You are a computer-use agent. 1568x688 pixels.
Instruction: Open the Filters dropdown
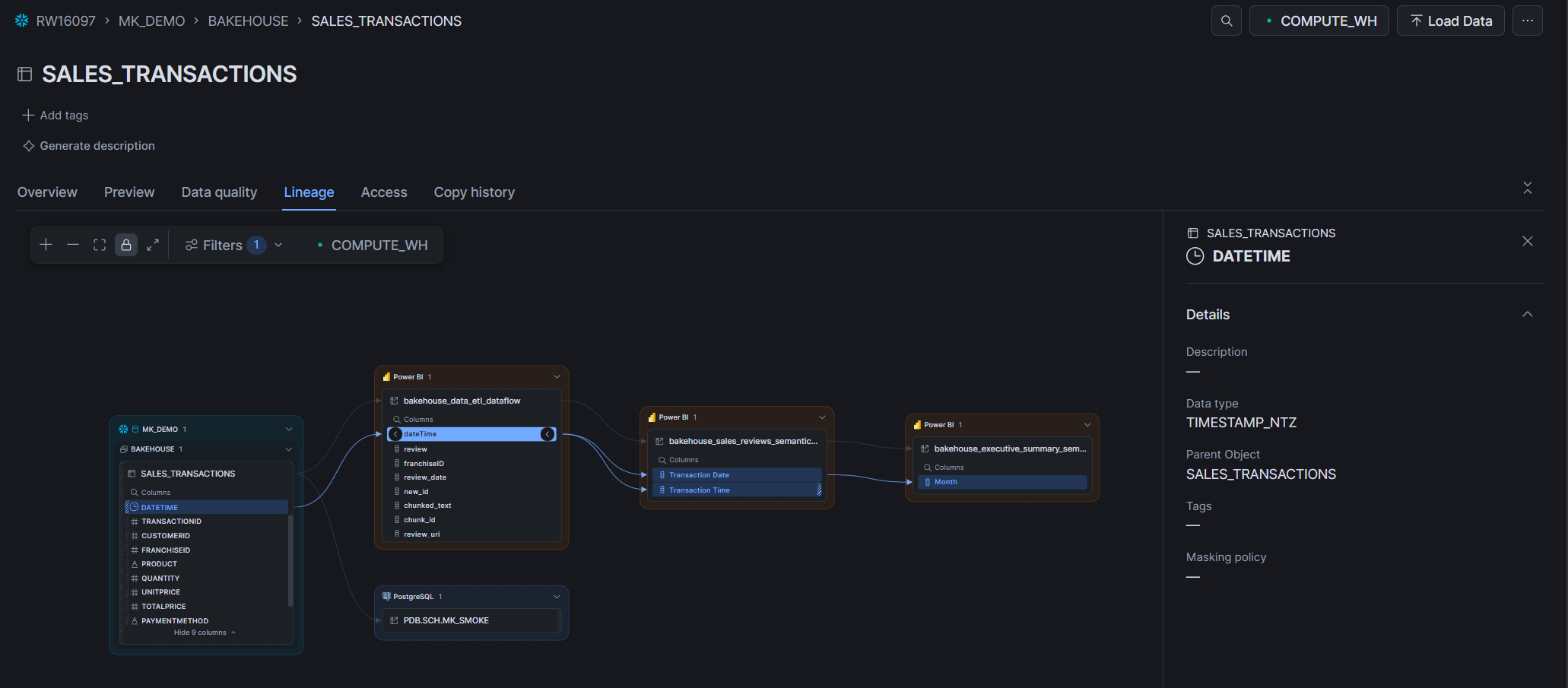coord(234,245)
